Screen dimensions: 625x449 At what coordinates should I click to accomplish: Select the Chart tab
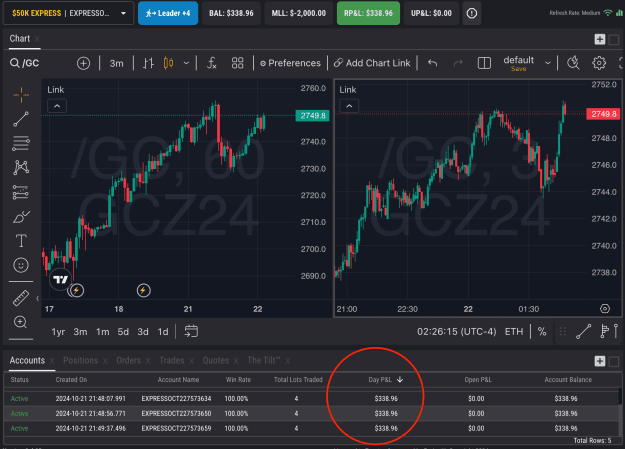20,39
